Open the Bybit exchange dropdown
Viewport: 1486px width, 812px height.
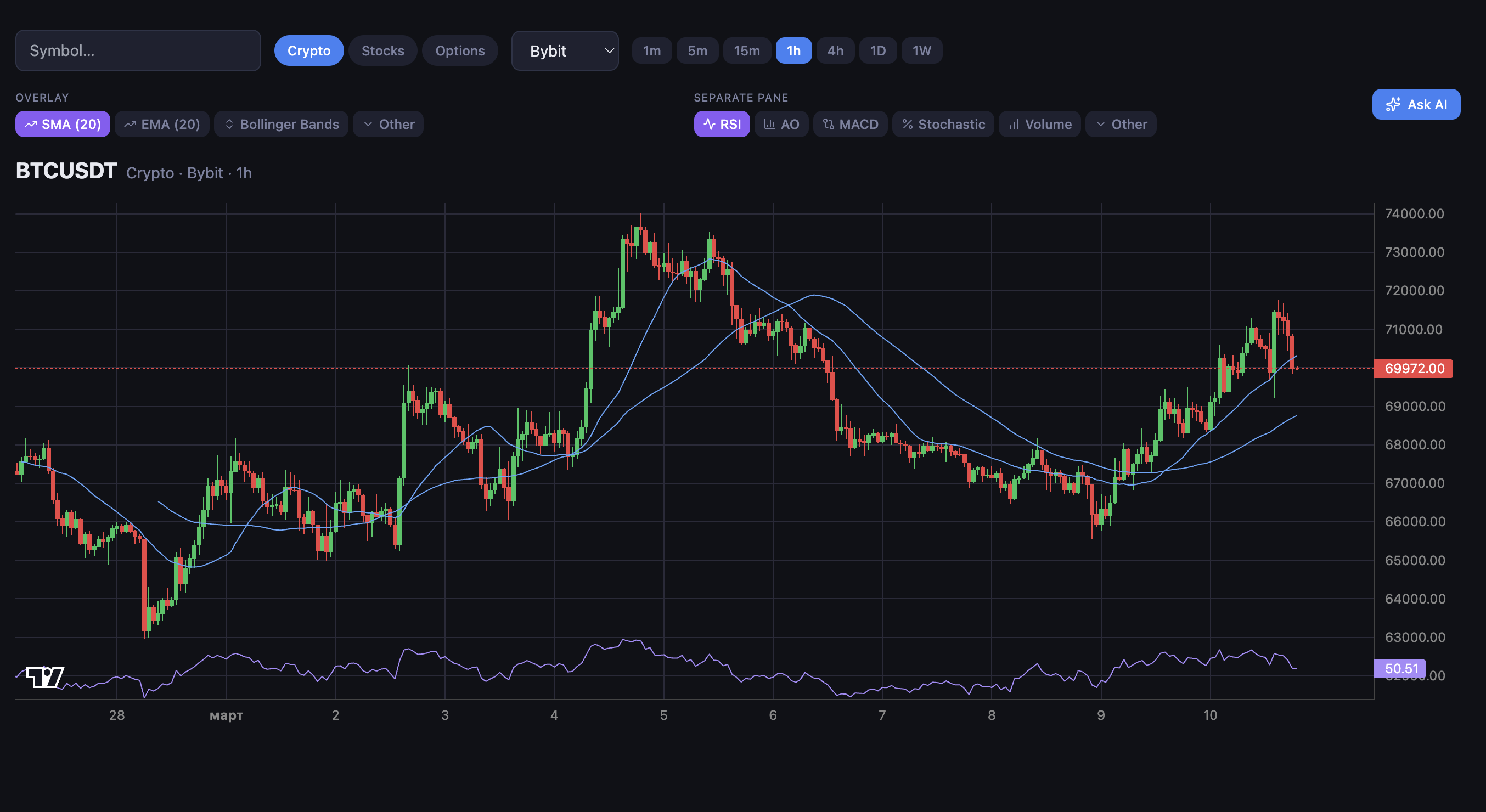564,50
